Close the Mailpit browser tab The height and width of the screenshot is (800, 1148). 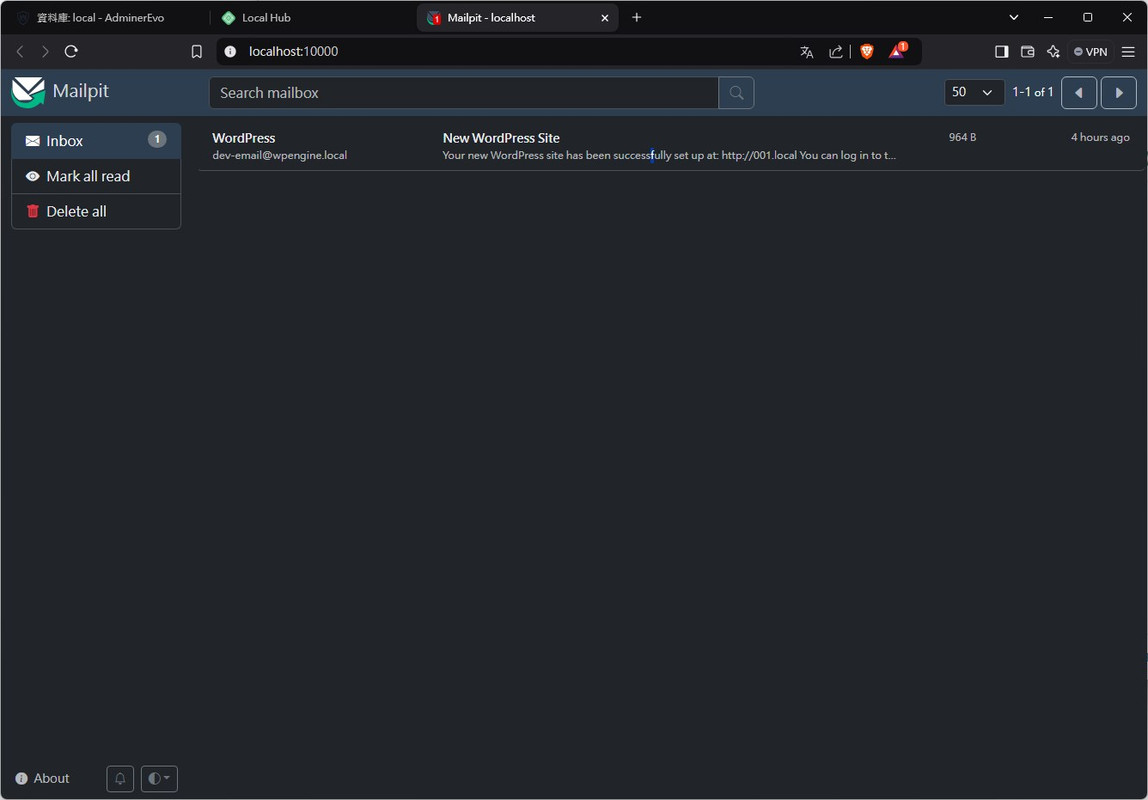(x=605, y=18)
